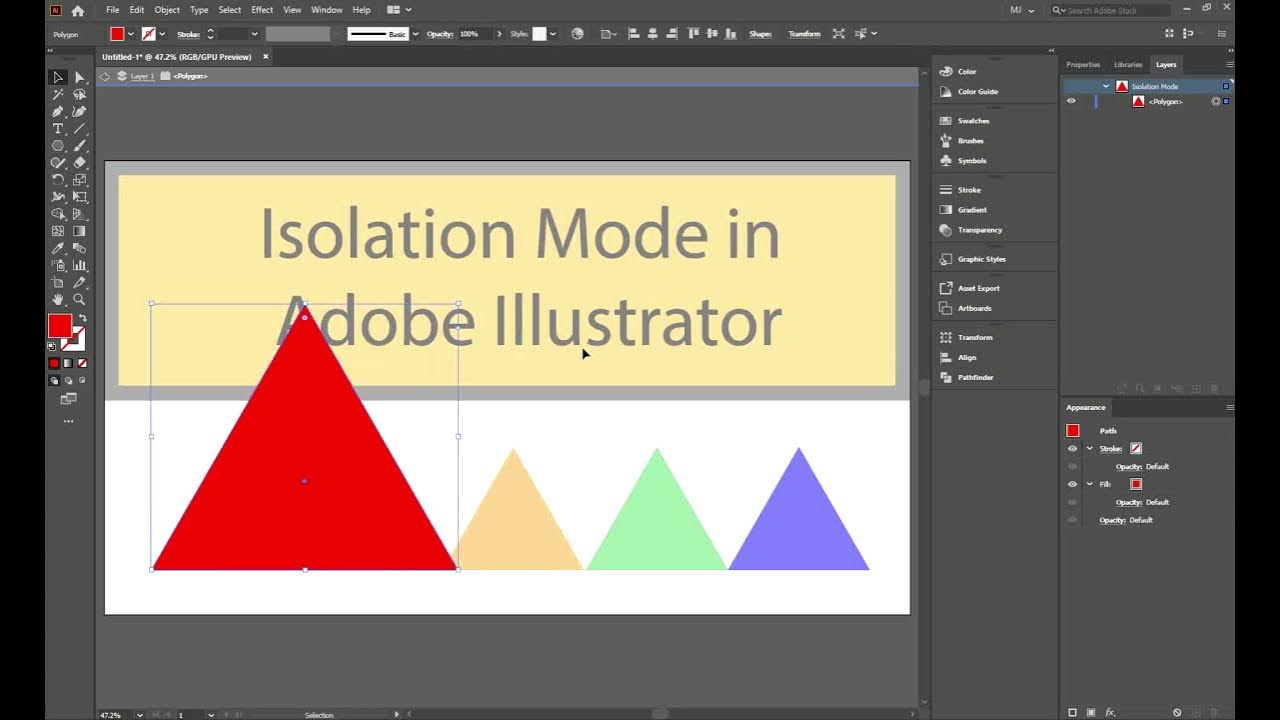Swap fill and stroke colors
Image resolution: width=1280 pixels, height=720 pixels.
click(x=83, y=318)
